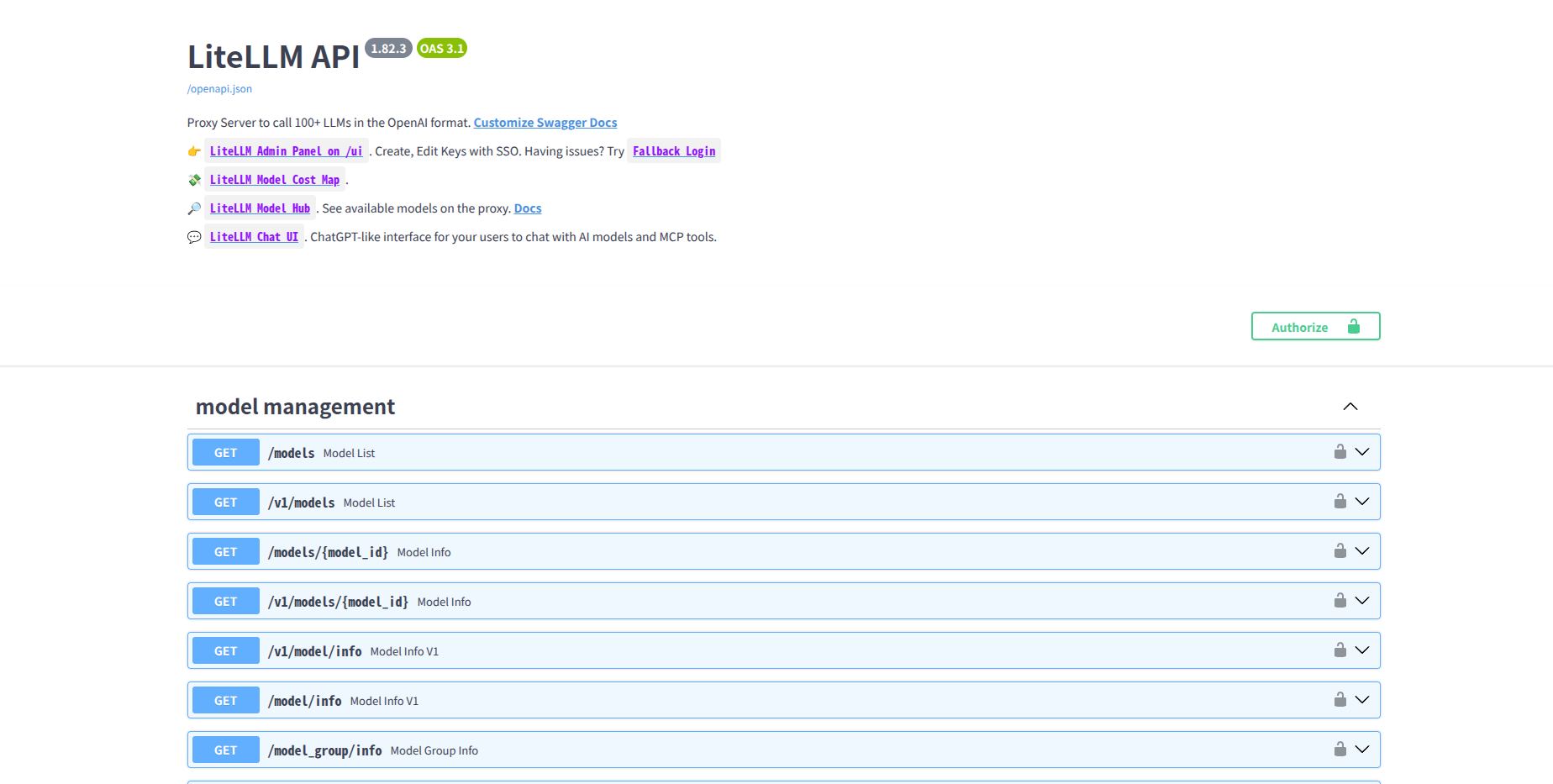Screen dimensions: 1553x784
Task: Collapse the model management section
Action: coord(1350,407)
